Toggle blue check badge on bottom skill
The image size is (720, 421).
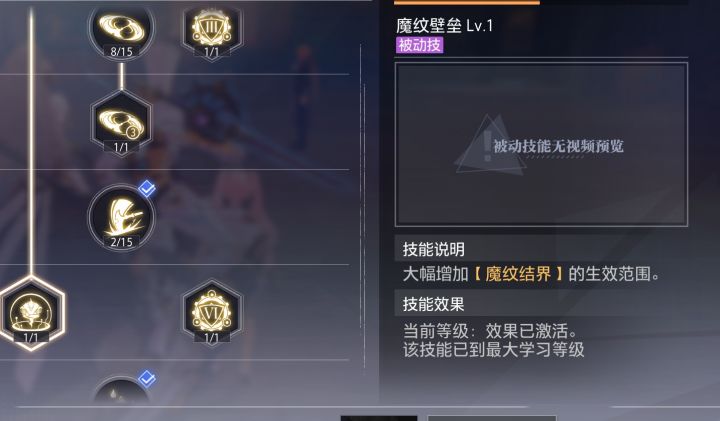[147, 379]
